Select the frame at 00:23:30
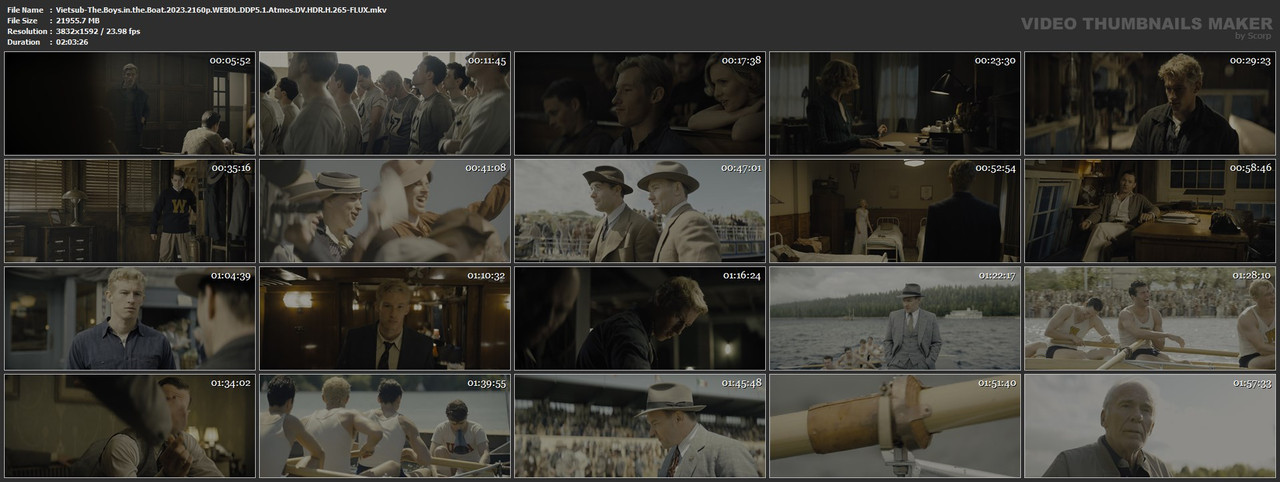1280x482 pixels. (x=895, y=103)
